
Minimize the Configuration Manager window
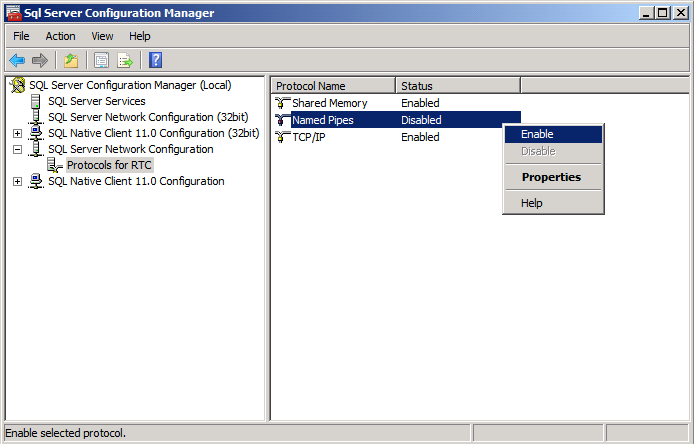(646, 13)
